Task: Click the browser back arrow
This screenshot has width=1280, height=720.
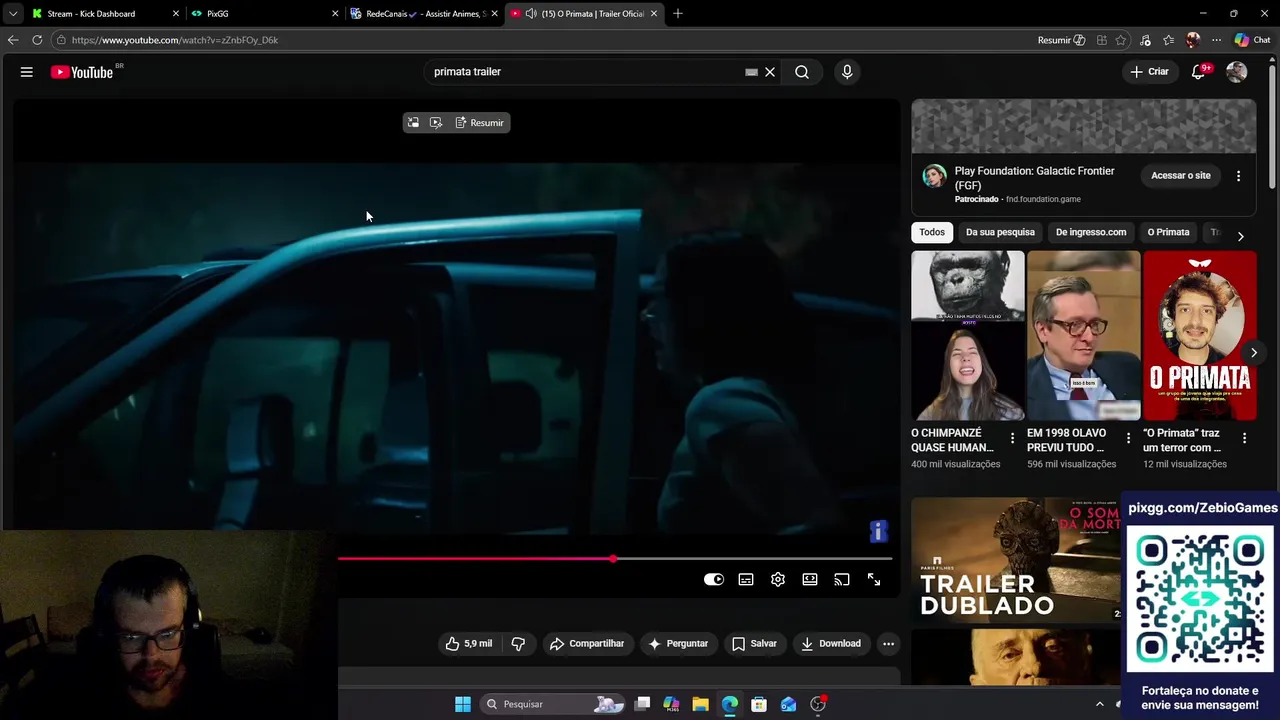Action: coord(13,40)
